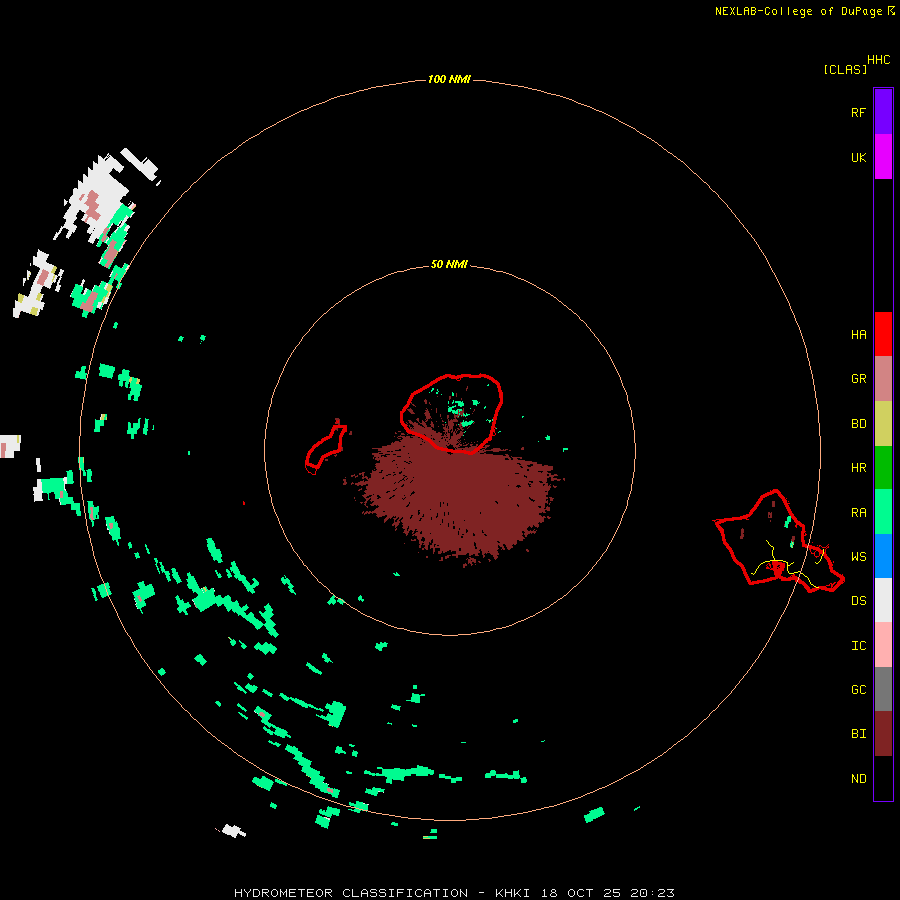Click the GR legend label

(x=858, y=379)
